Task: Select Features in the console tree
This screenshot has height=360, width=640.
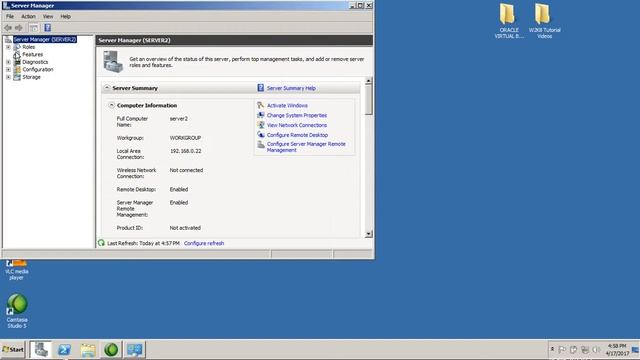Action: click(x=33, y=55)
